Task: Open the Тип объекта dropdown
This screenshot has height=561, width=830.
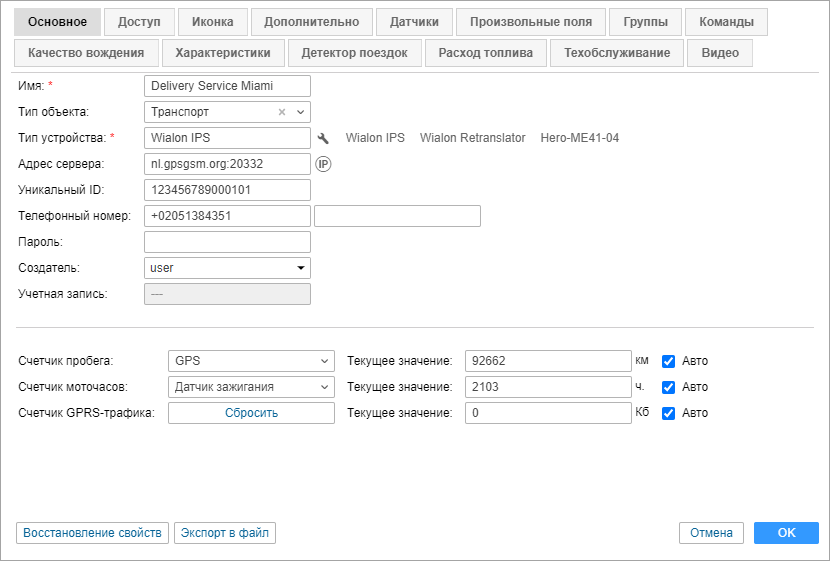Action: tap(302, 112)
